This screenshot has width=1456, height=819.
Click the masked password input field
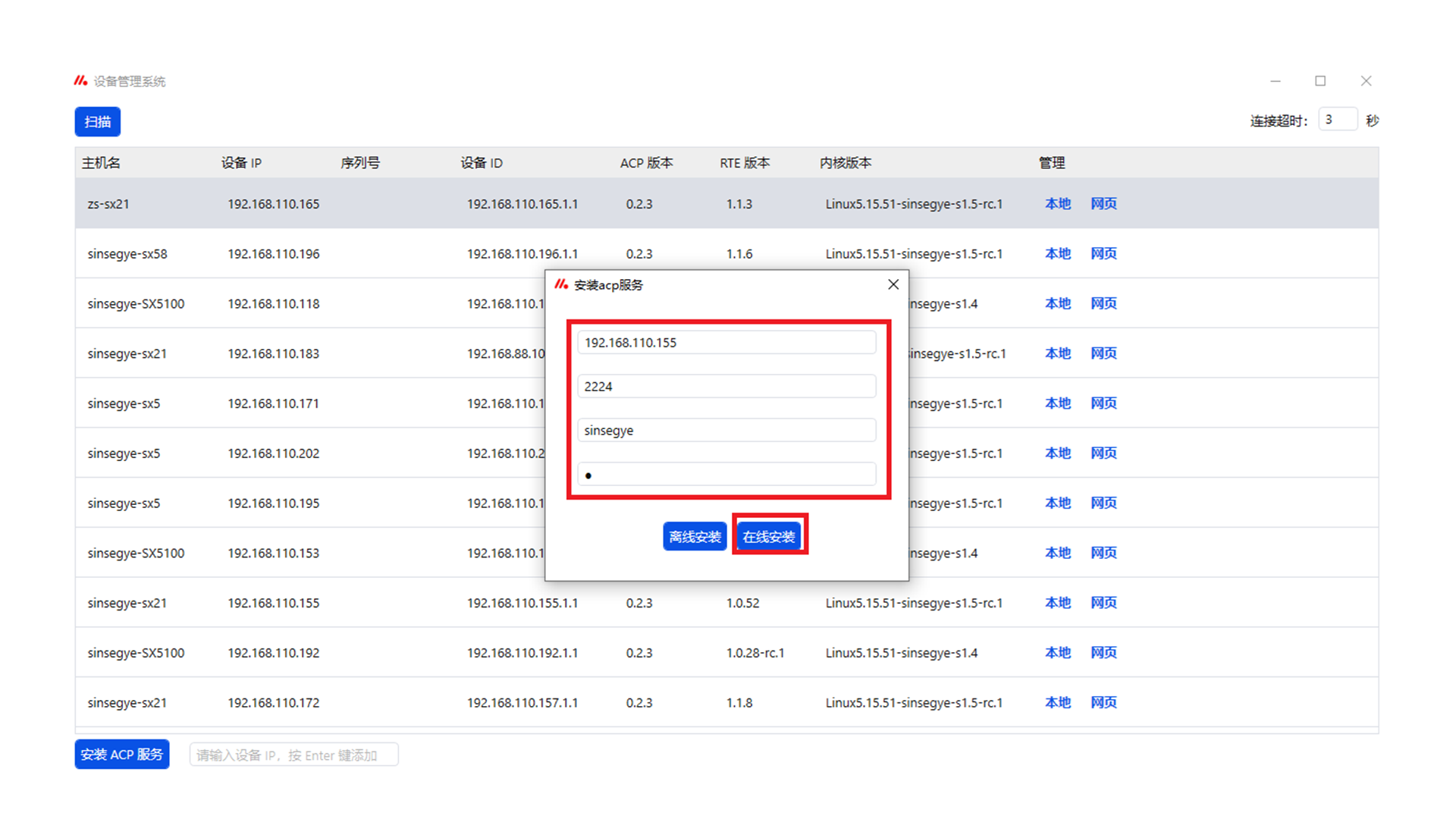click(726, 475)
